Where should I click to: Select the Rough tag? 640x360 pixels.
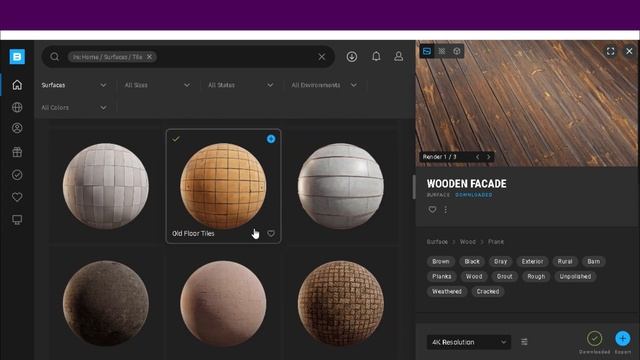coord(536,276)
